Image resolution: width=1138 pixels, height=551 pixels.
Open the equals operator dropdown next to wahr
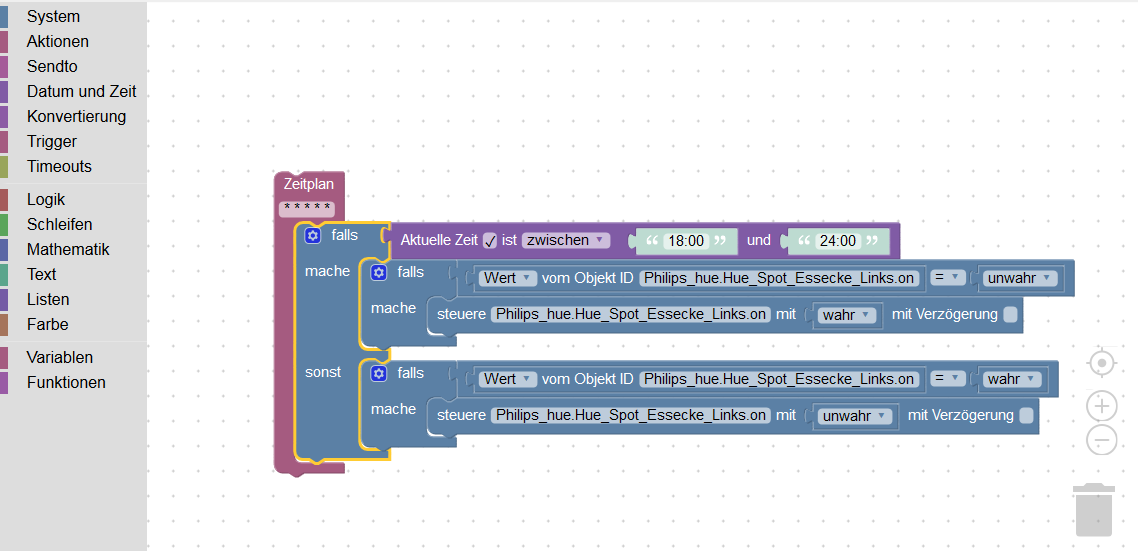[x=949, y=379]
